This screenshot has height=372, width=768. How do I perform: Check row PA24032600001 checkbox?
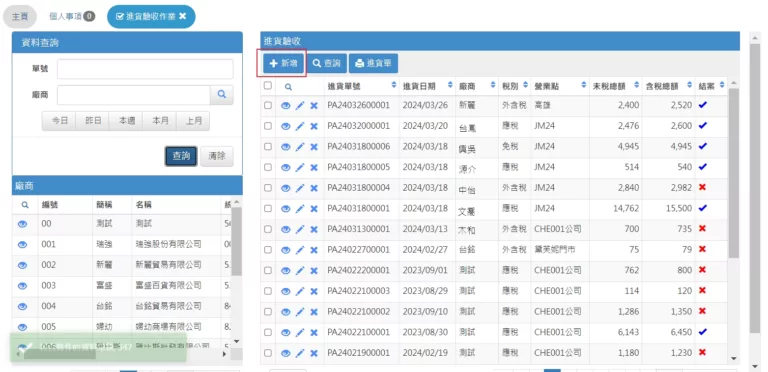[267, 105]
